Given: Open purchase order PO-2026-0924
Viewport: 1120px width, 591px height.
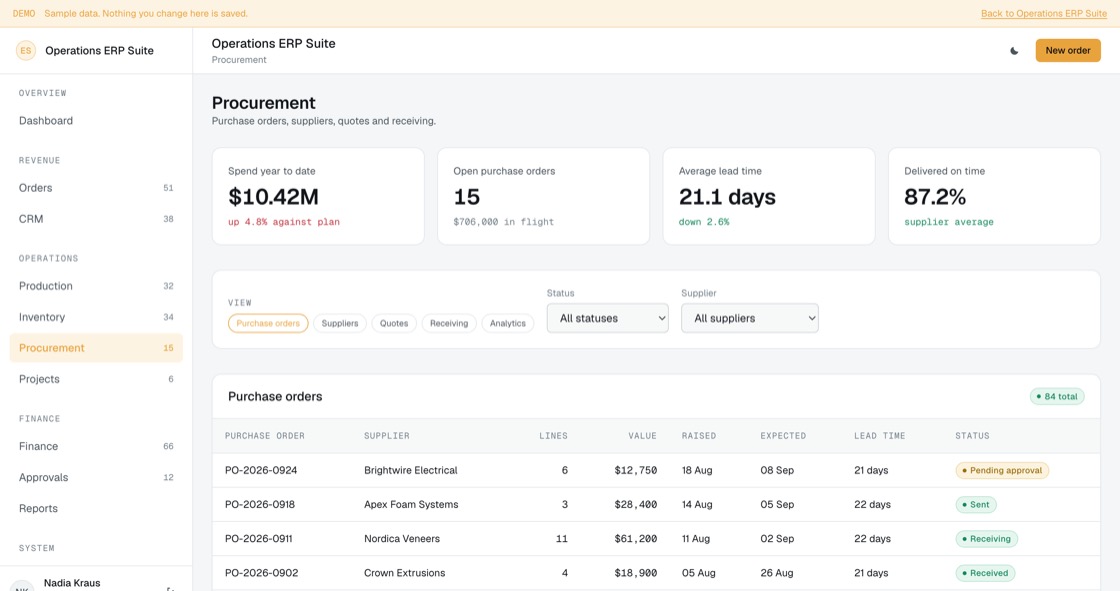Looking at the screenshot, I should pyautogui.click(x=261, y=470).
